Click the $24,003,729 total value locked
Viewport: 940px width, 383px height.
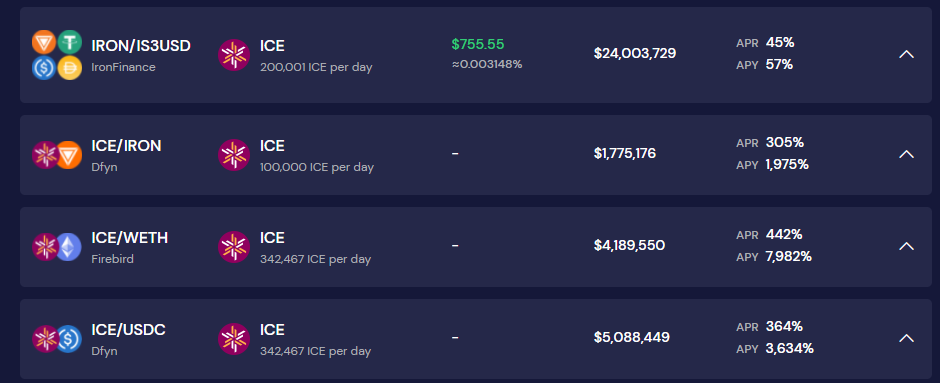[x=635, y=53]
